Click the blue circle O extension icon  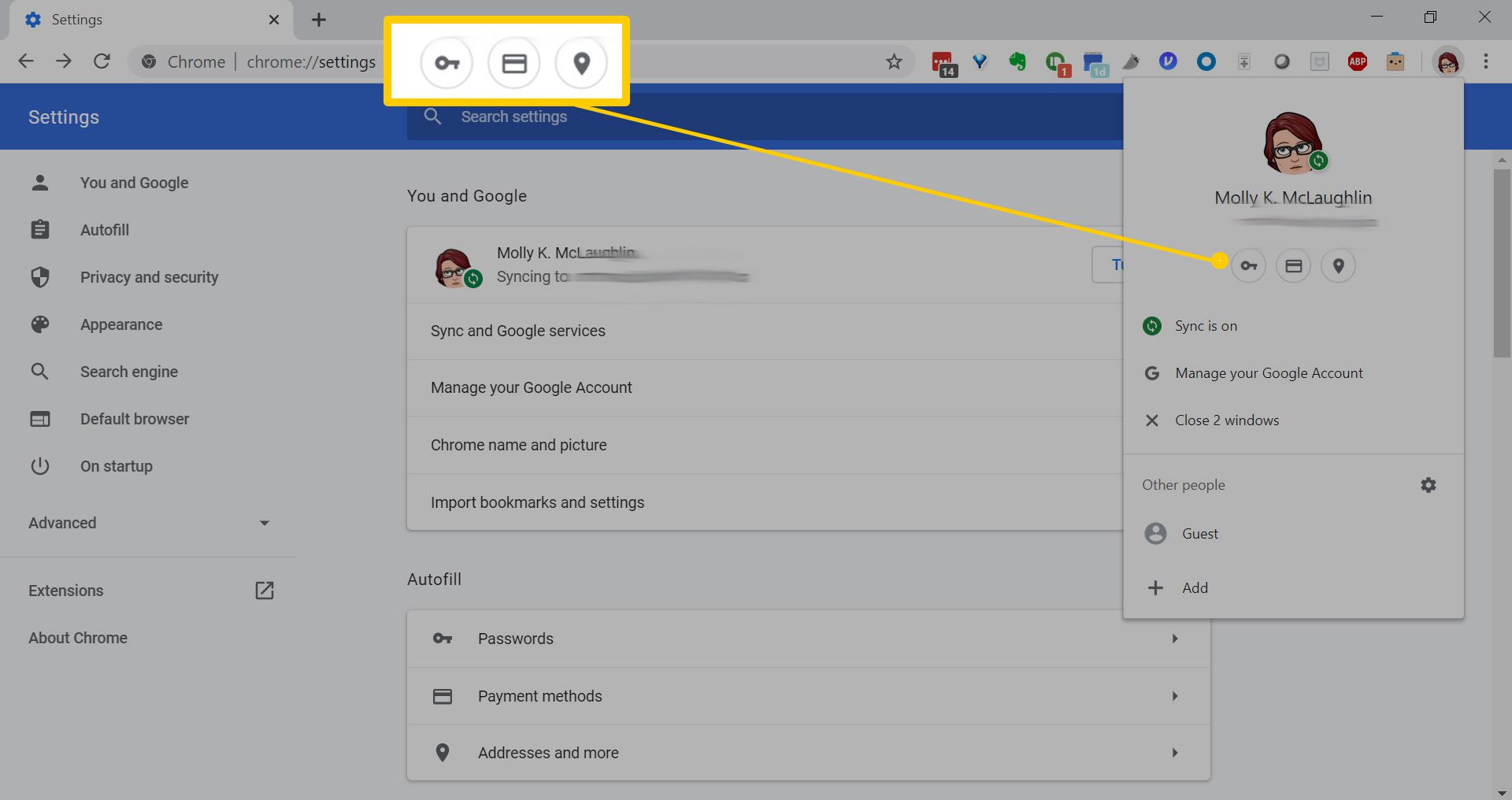[1206, 61]
